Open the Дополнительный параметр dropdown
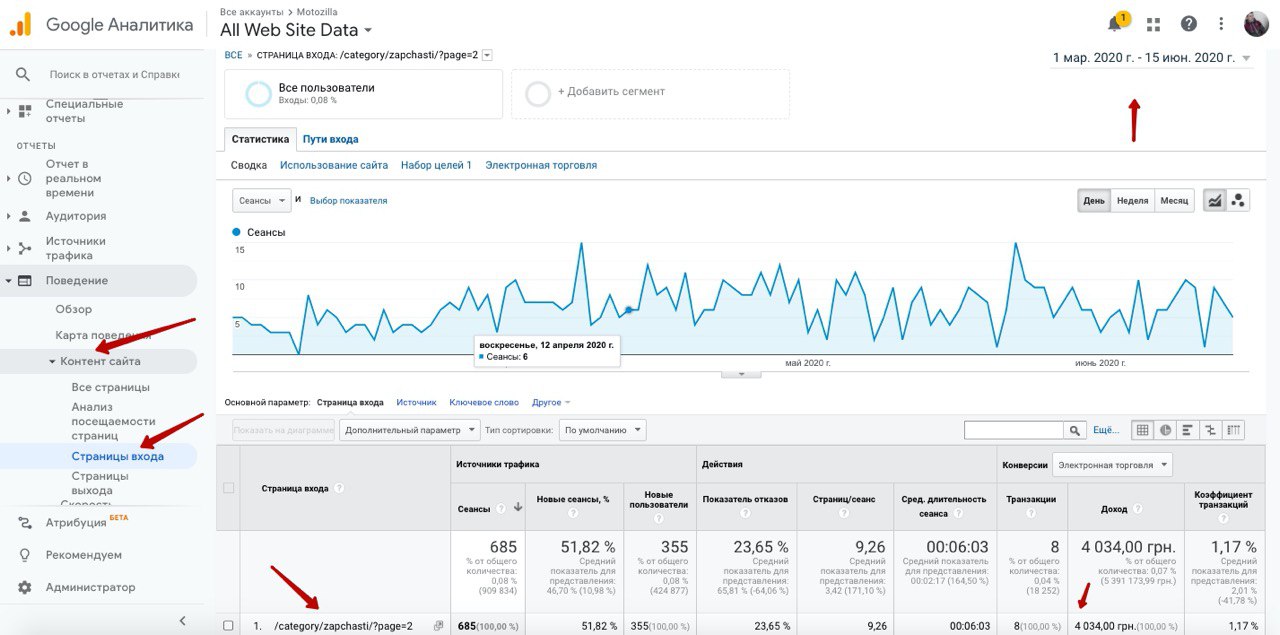 click(x=409, y=430)
